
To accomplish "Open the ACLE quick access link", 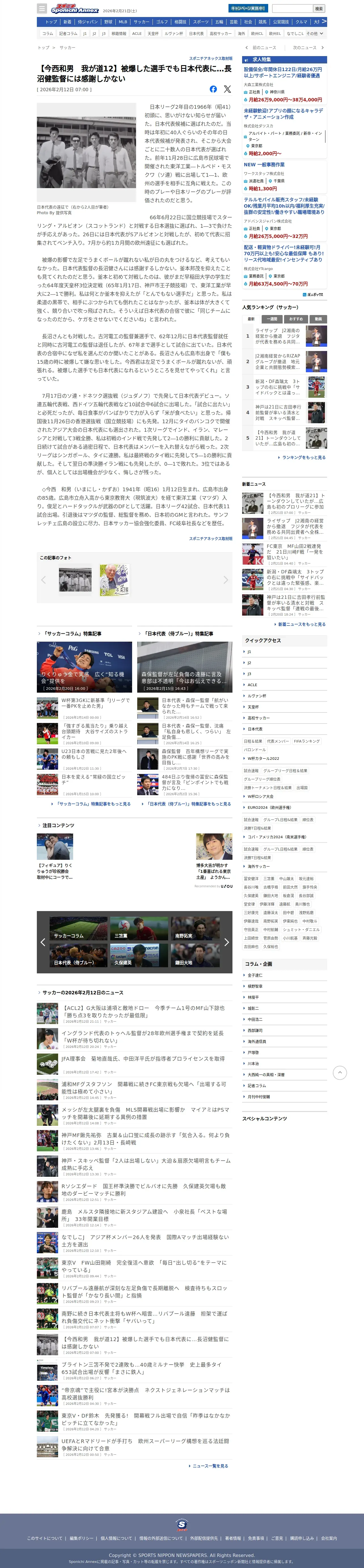I will (x=284, y=685).
